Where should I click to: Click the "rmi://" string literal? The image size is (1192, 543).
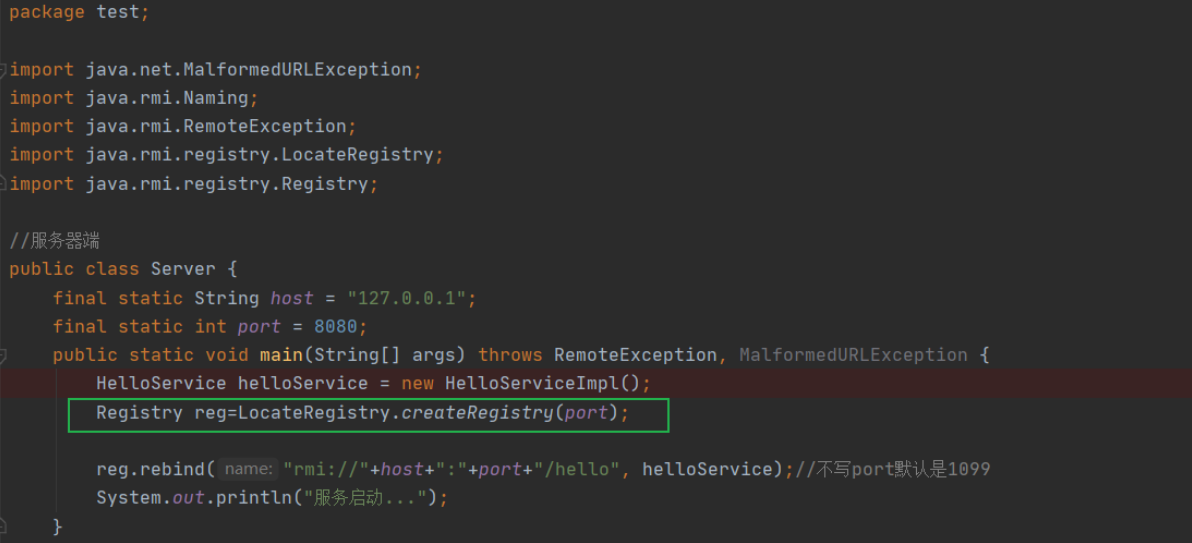[x=326, y=469]
